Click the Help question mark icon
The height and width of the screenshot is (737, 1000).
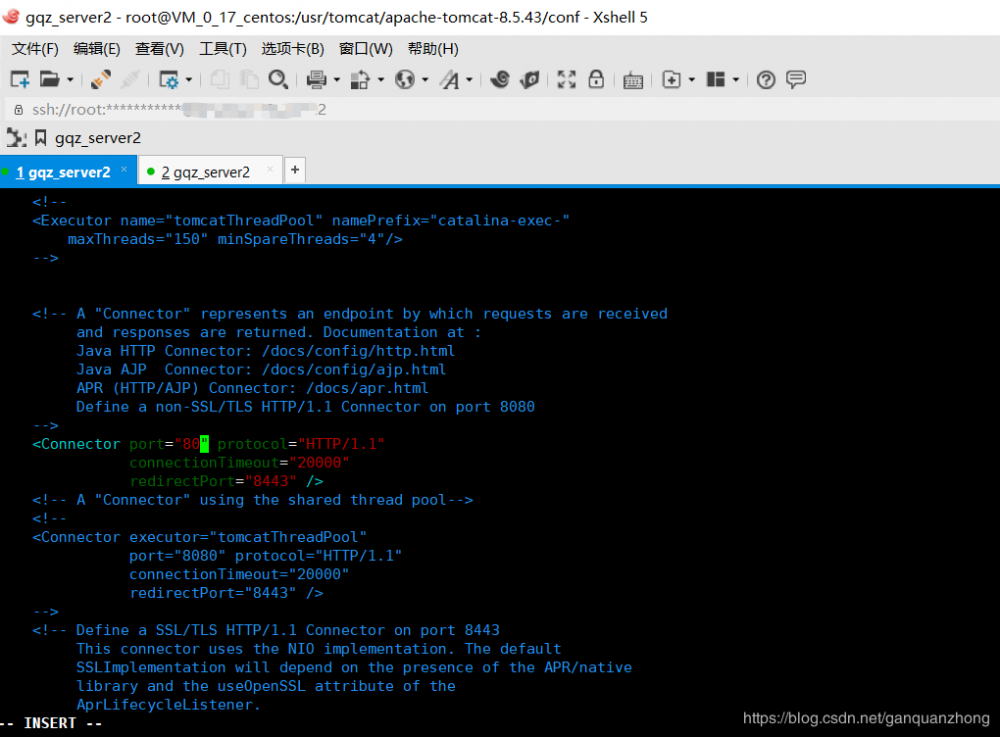[766, 79]
